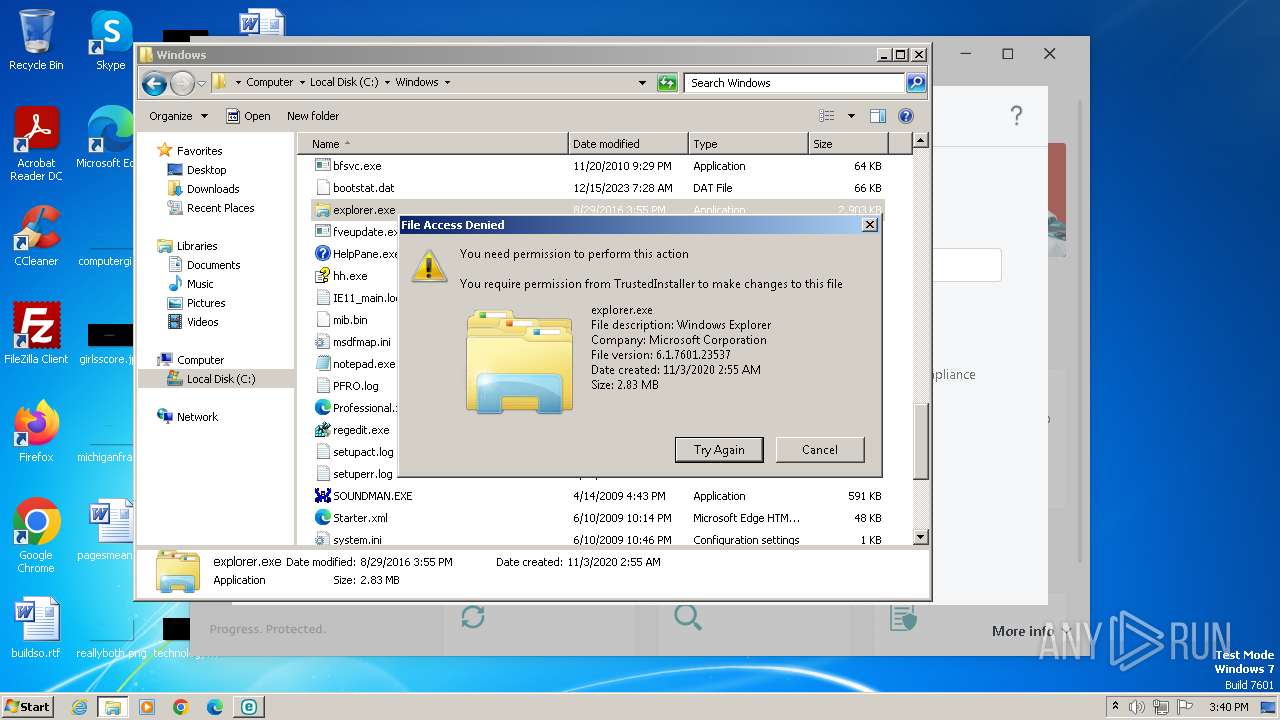1280x720 pixels.
Task: Toggle the preview pane icon
Action: 878,116
